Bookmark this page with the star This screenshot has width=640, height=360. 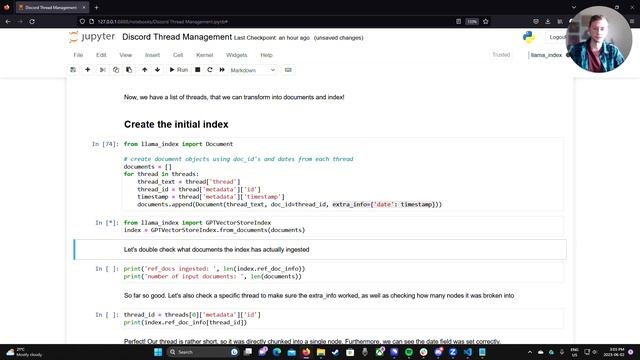(x=486, y=21)
